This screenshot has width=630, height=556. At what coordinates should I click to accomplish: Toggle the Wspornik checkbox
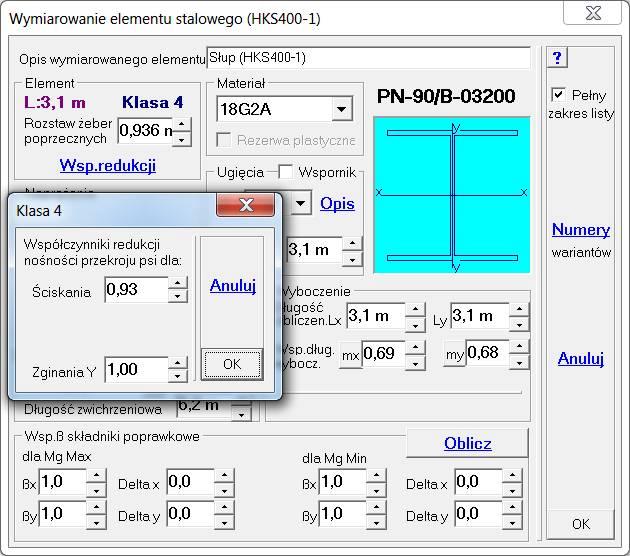click(x=285, y=172)
